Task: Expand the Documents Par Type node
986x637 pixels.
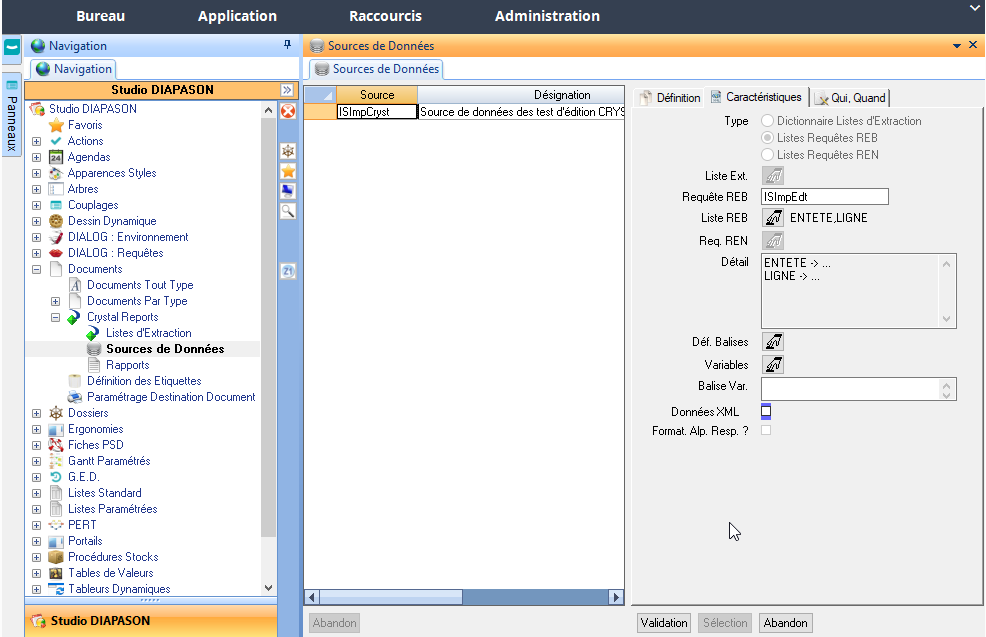Action: 56,301
